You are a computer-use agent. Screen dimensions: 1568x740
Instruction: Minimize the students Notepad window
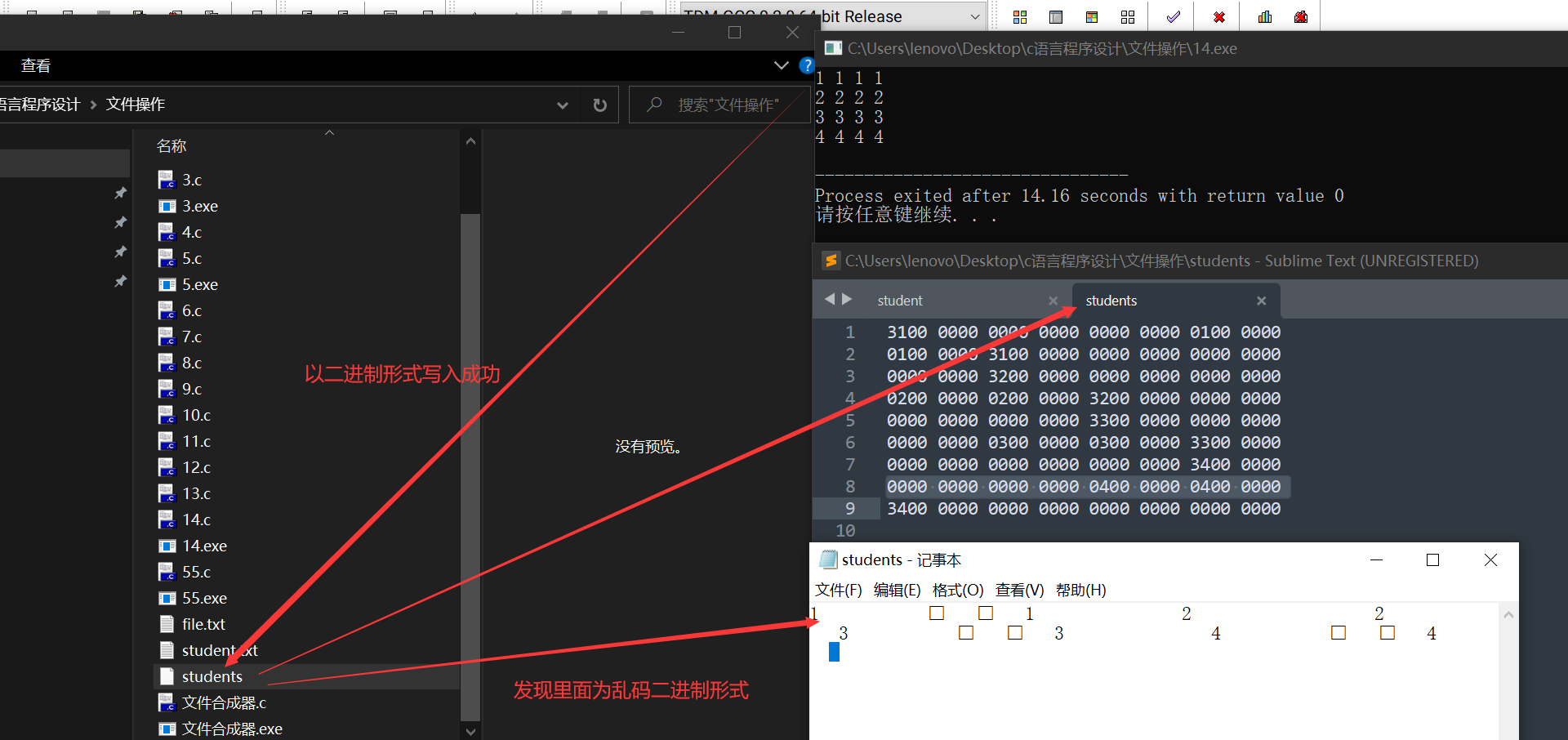pyautogui.click(x=1376, y=559)
